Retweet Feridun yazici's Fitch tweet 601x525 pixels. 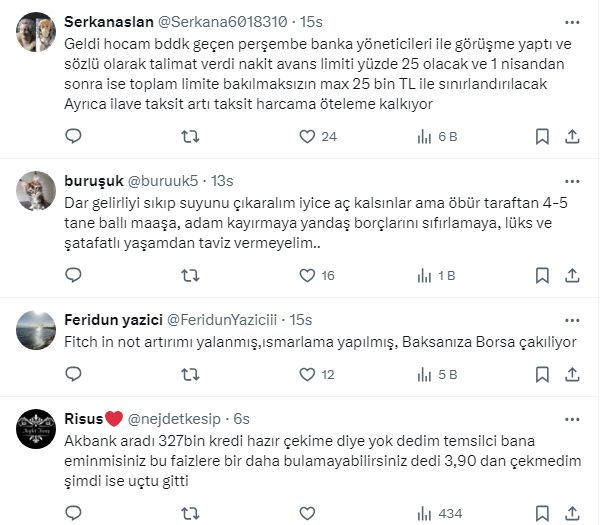click(188, 375)
